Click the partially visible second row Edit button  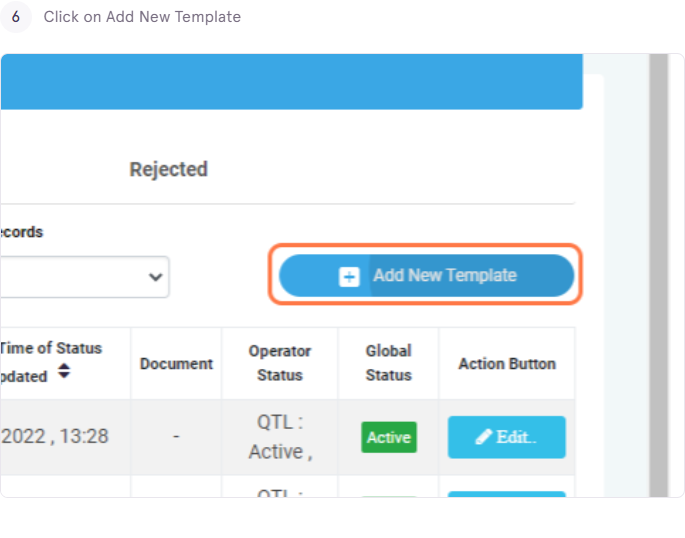click(507, 494)
